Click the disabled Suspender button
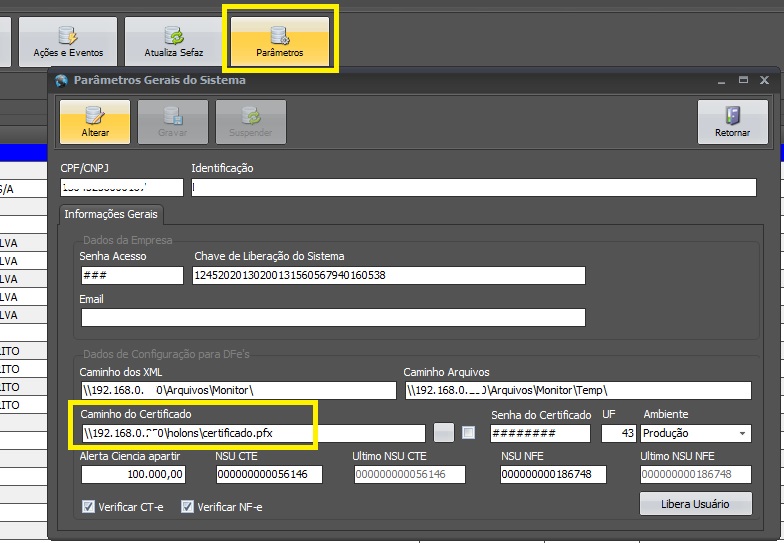784x543 pixels. [251, 122]
